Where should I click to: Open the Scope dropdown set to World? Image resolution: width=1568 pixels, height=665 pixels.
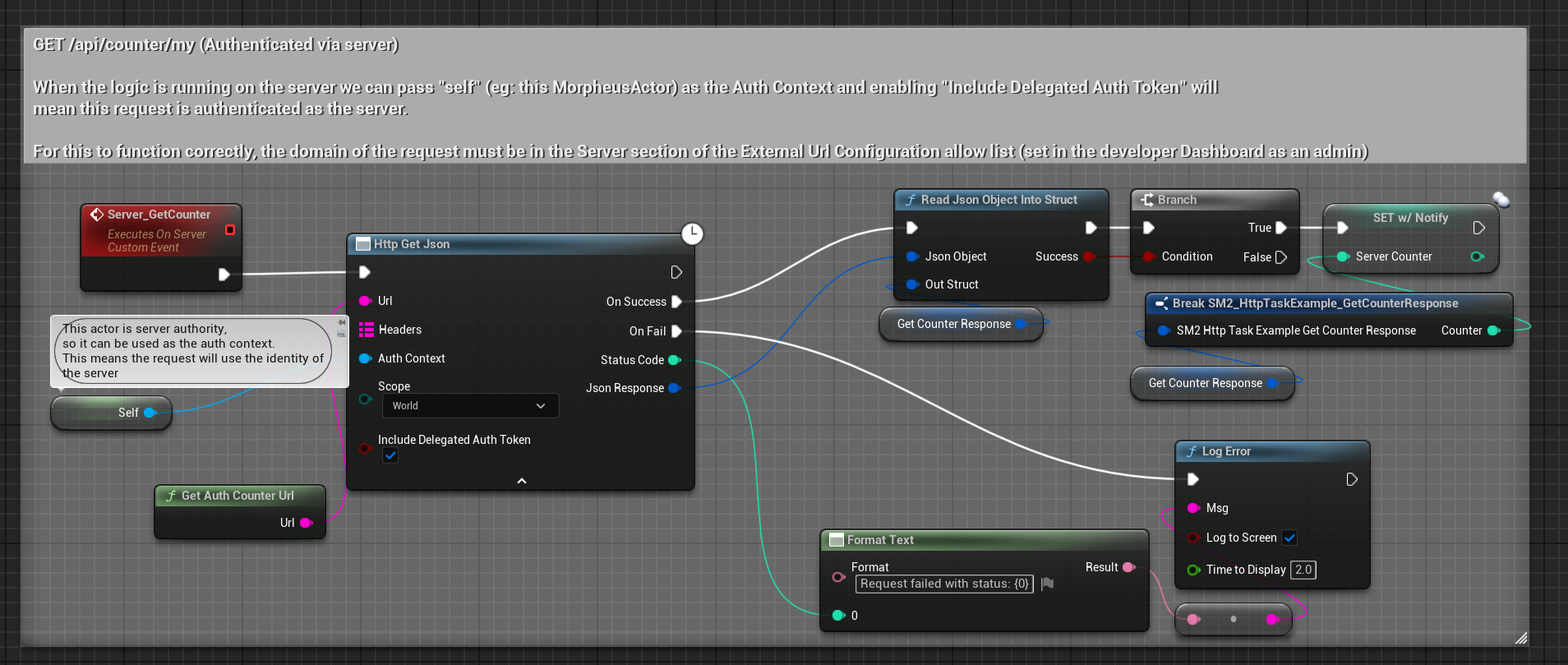tap(469, 406)
